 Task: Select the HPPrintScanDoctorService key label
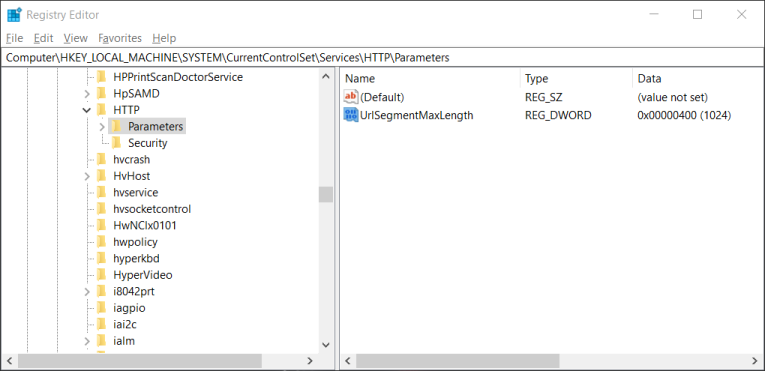click(178, 77)
